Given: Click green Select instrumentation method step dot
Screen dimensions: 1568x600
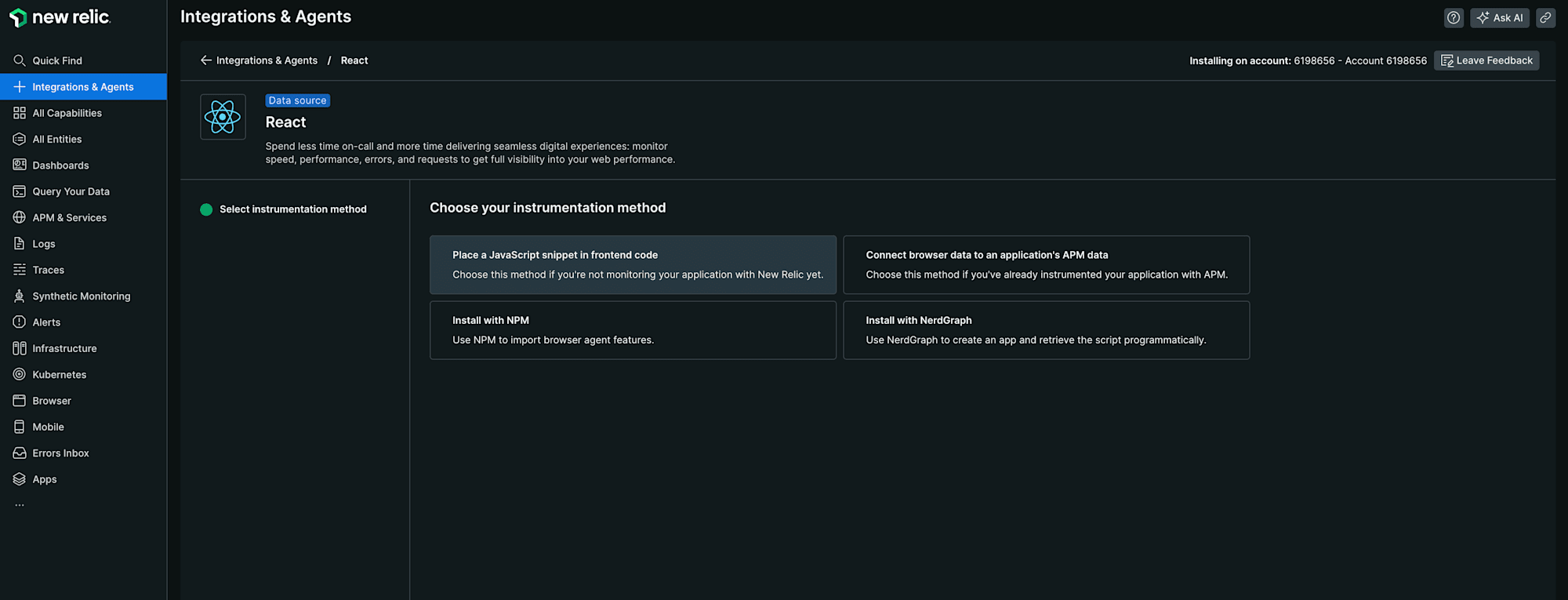Looking at the screenshot, I should pos(206,209).
